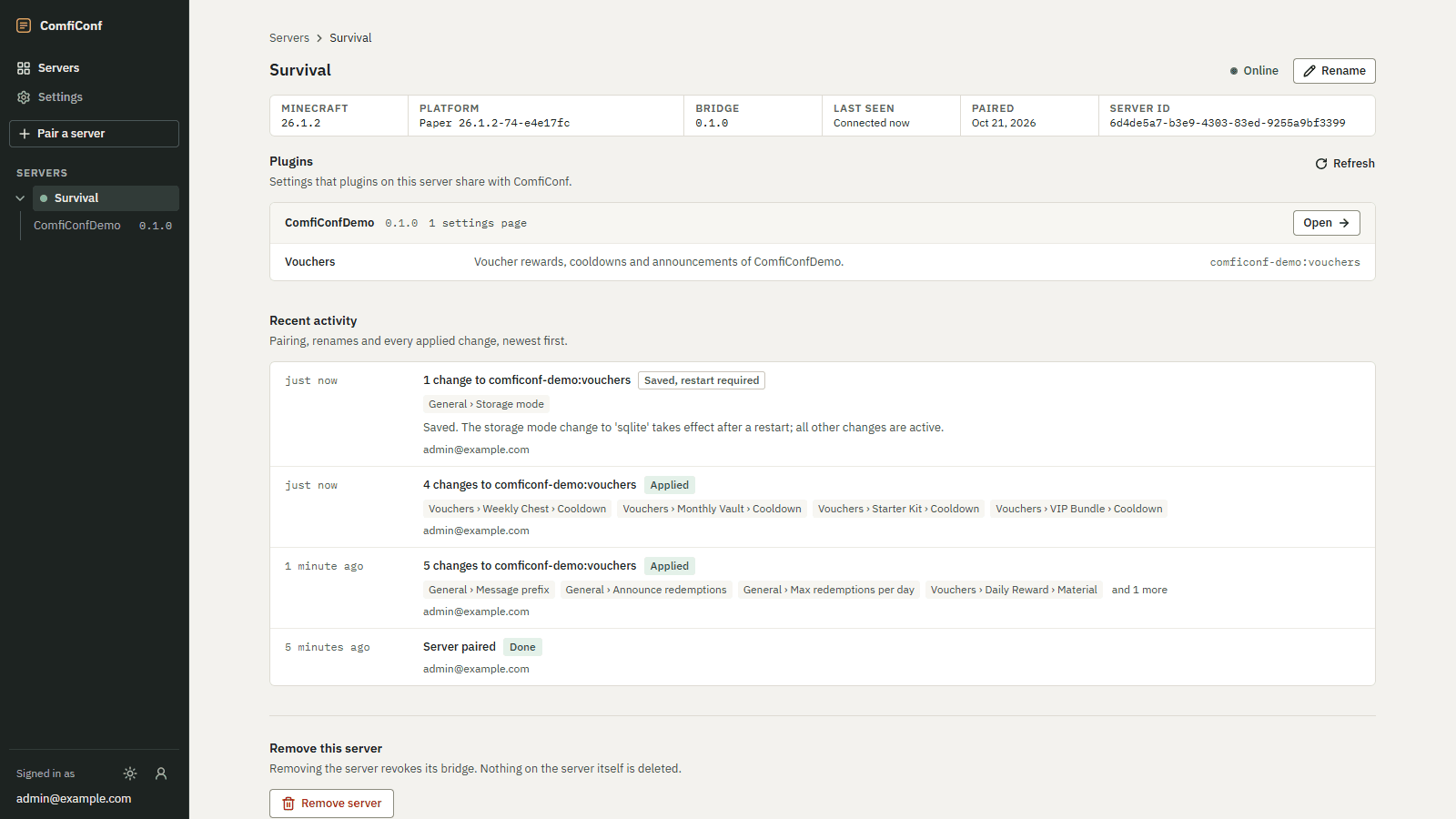Refresh the plugins list
This screenshot has height=819, width=1456.
click(x=1345, y=164)
